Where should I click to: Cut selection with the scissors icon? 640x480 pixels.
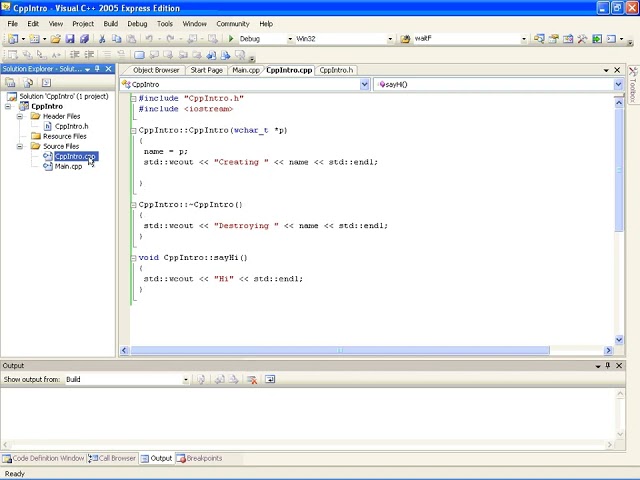(x=102, y=39)
